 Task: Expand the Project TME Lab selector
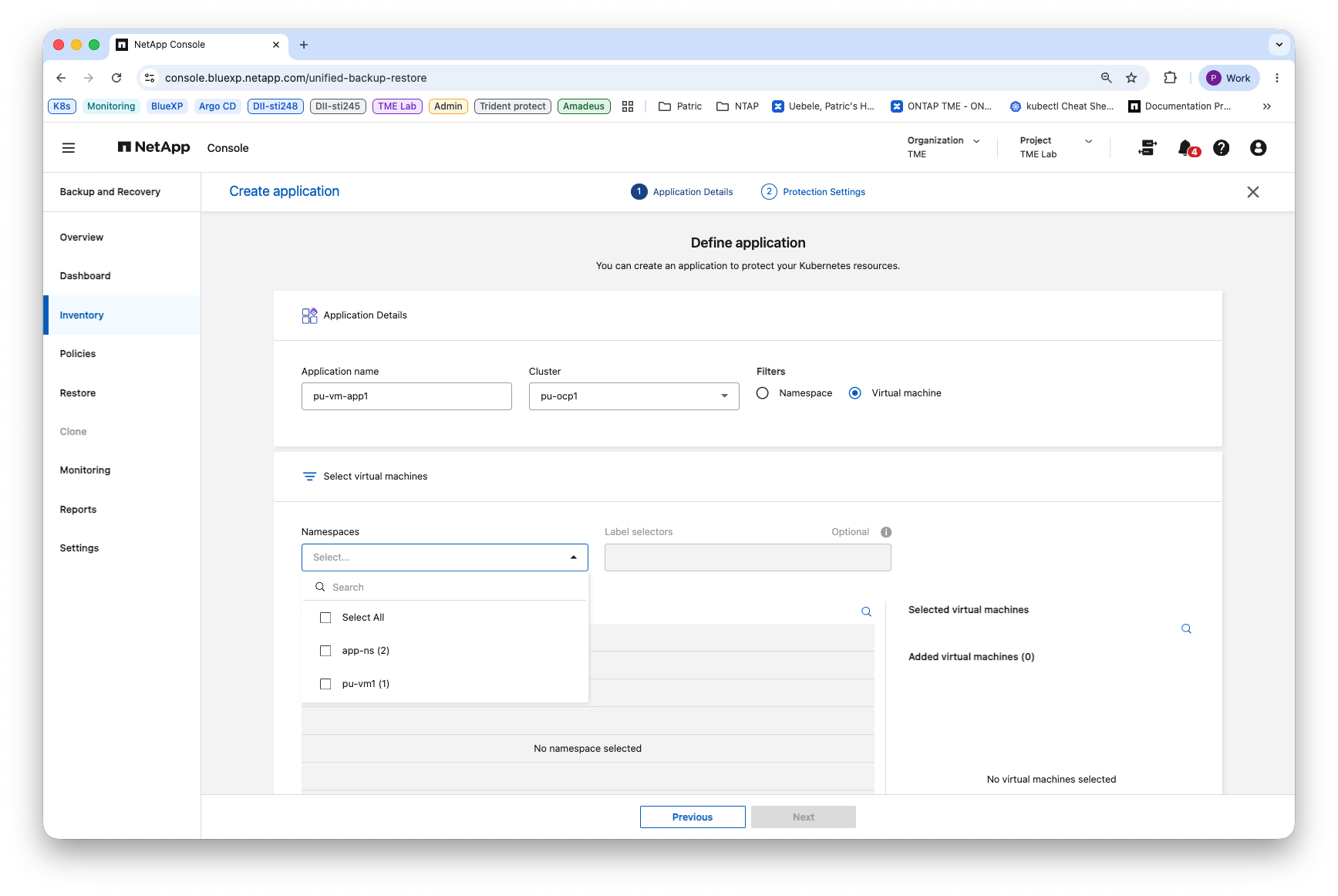point(1056,147)
